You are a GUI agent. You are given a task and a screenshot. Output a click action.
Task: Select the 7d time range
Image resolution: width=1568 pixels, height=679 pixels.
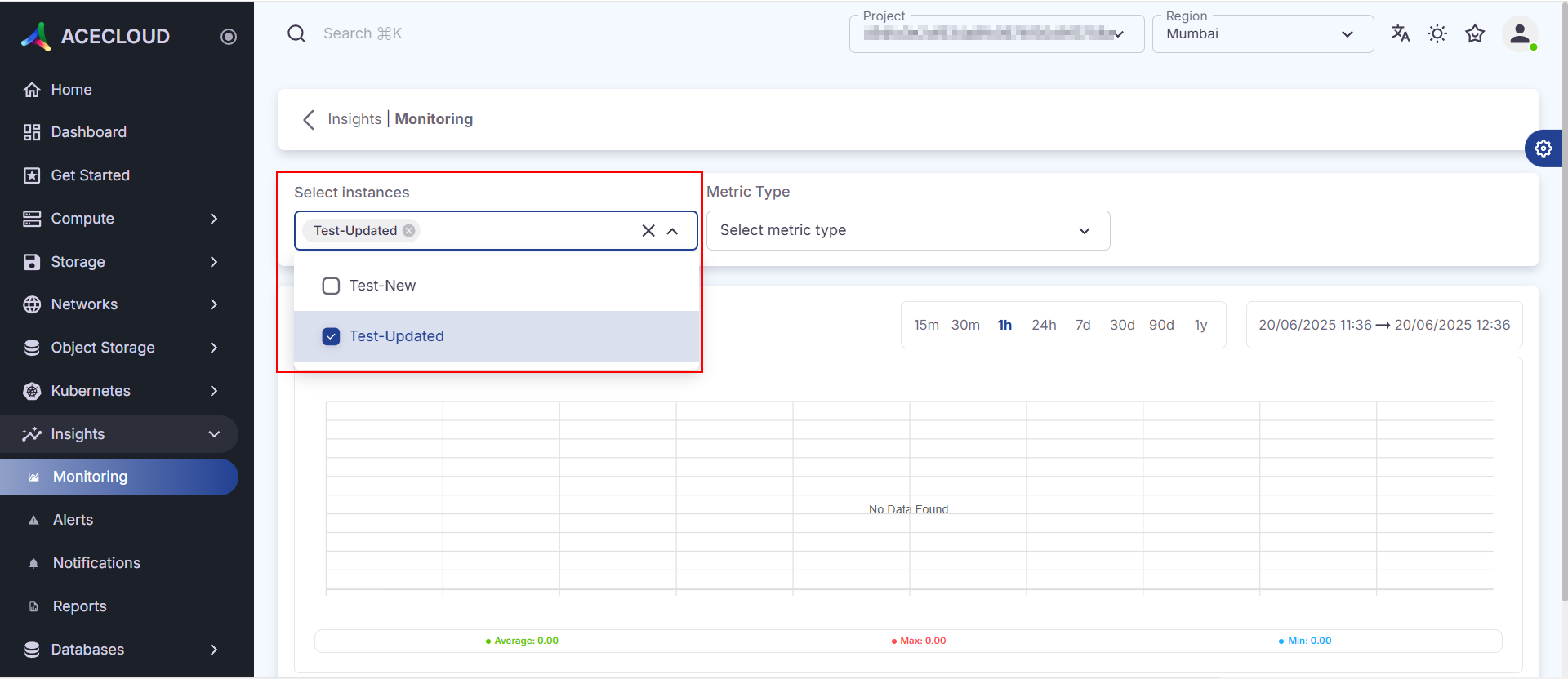tap(1083, 325)
